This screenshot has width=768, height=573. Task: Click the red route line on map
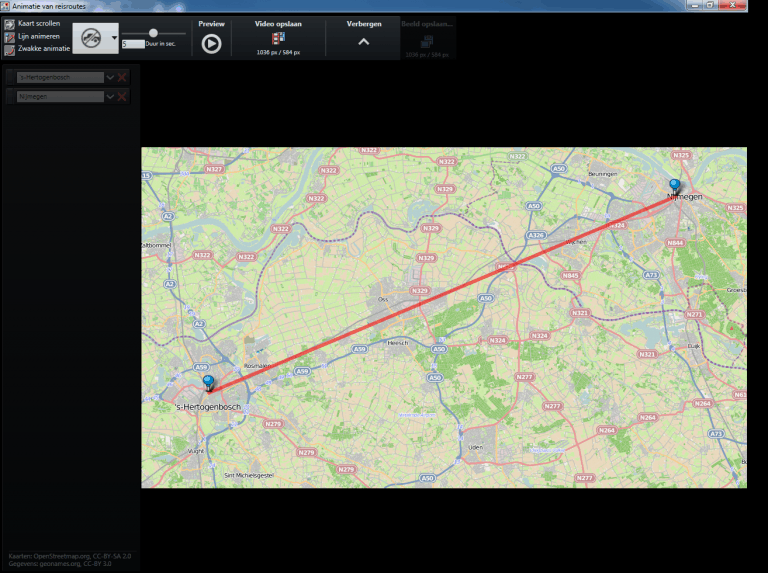pos(441,295)
